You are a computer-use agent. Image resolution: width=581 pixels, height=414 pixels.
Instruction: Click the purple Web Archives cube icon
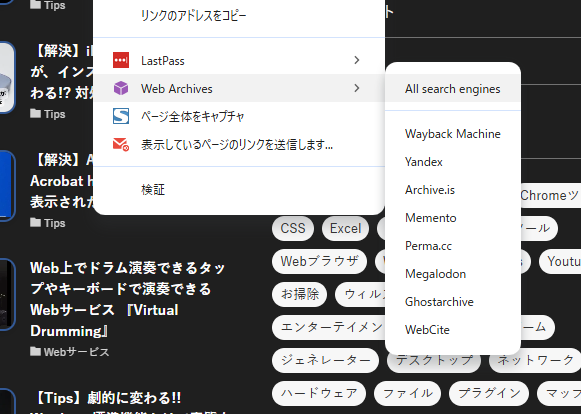point(121,88)
